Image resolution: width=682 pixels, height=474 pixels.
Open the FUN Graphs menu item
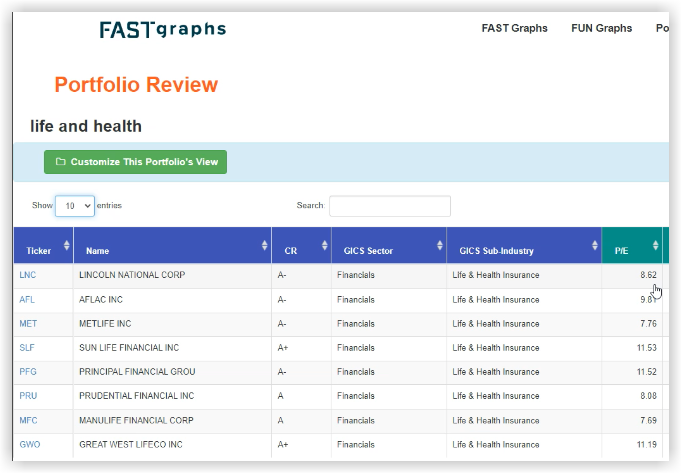601,28
